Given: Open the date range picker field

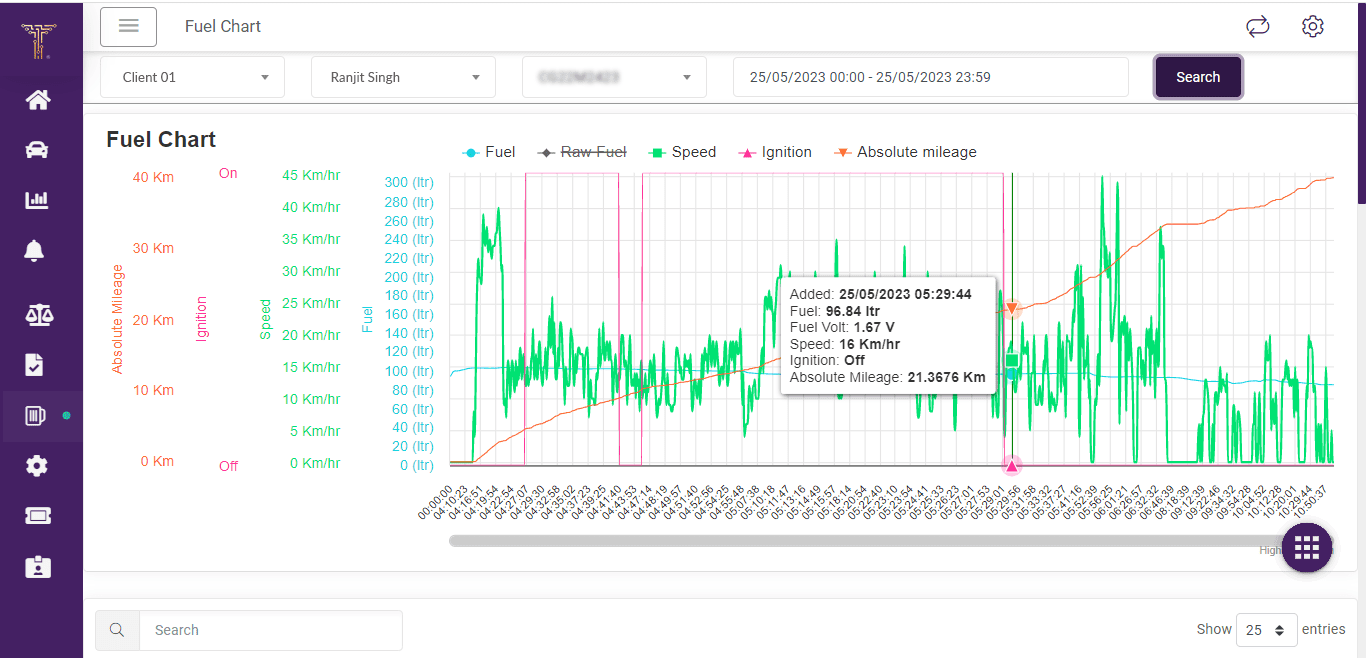Looking at the screenshot, I should (x=931, y=77).
